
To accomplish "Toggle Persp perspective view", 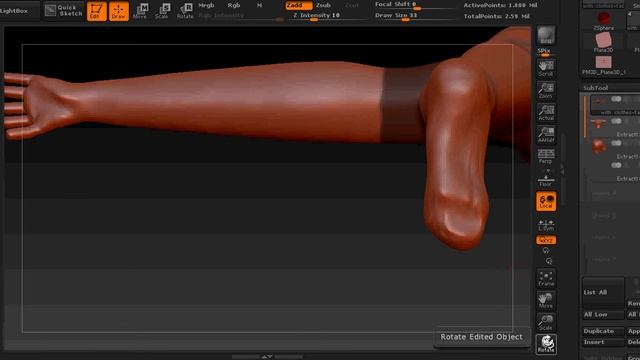I will [x=546, y=156].
